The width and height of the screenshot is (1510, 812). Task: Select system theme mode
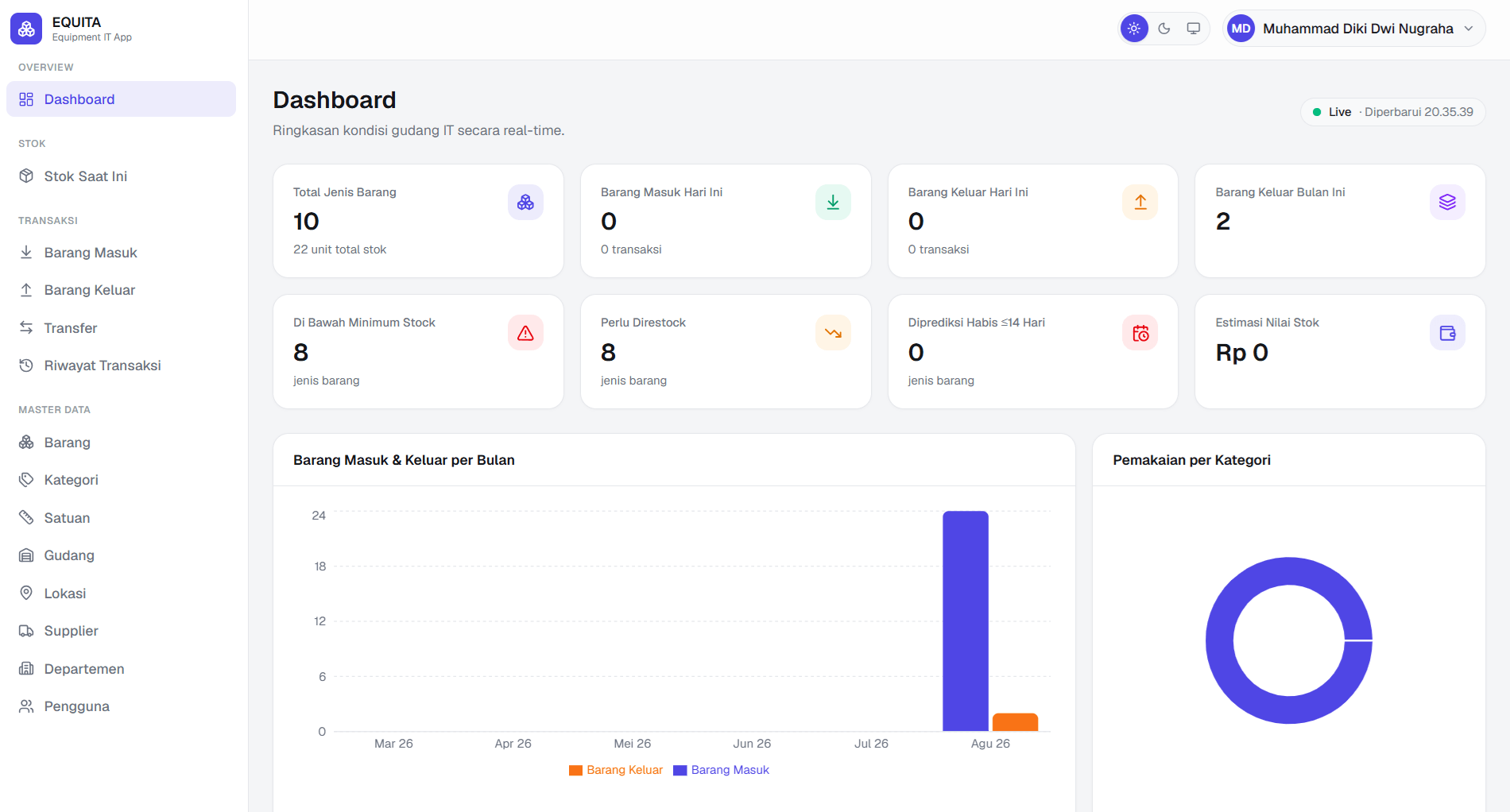[1194, 29]
